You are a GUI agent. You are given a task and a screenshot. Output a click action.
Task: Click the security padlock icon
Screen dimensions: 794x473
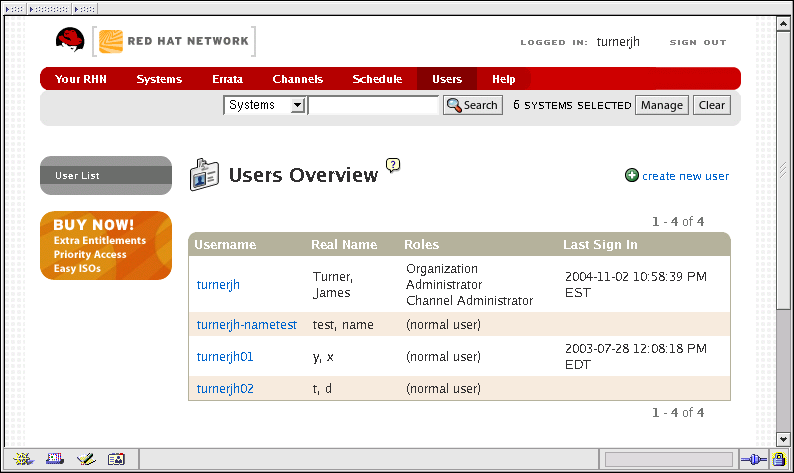(779, 459)
